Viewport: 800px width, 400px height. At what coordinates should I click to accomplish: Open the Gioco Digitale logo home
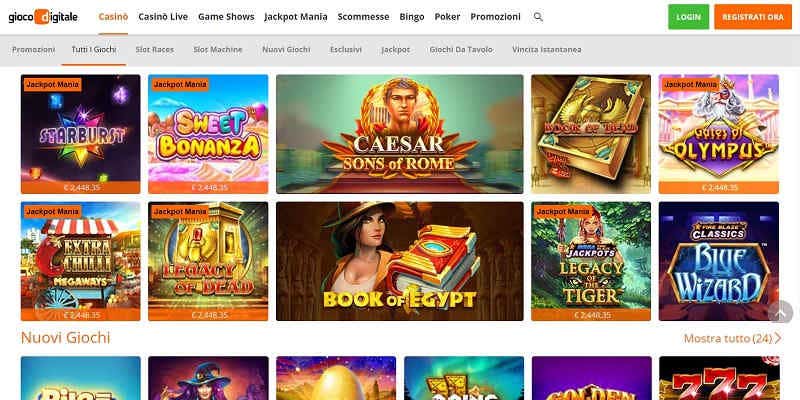pyautogui.click(x=43, y=17)
